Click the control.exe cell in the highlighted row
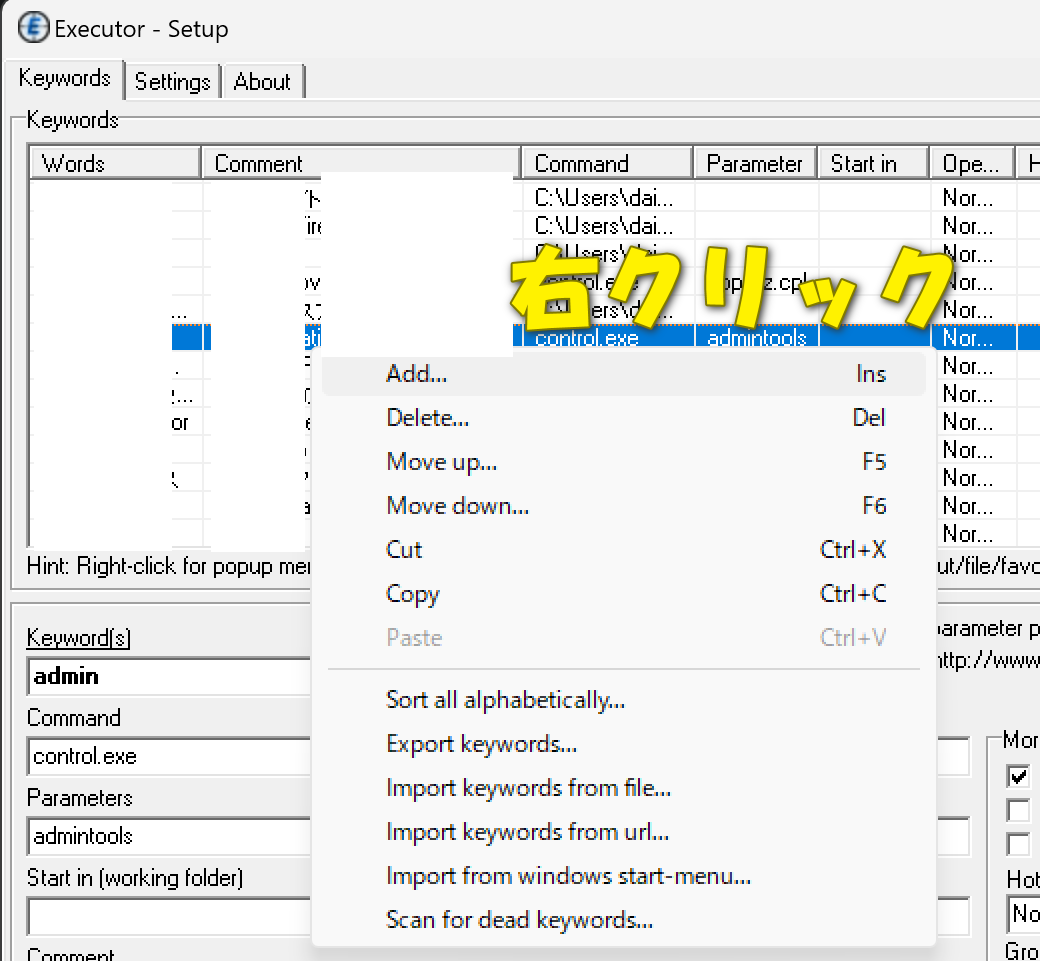The height and width of the screenshot is (961, 1040). tap(608, 338)
